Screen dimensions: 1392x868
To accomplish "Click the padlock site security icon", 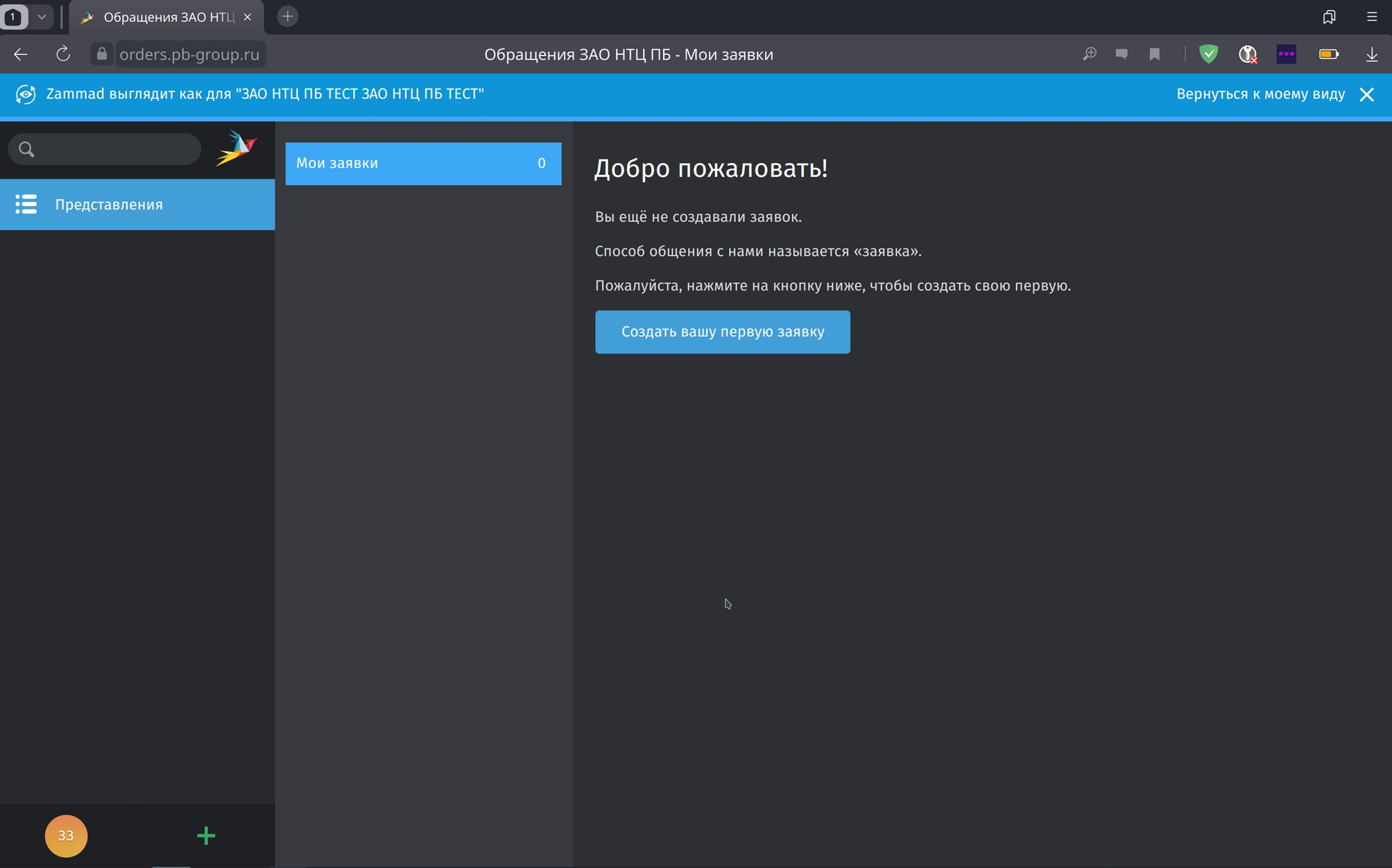I will pos(102,54).
